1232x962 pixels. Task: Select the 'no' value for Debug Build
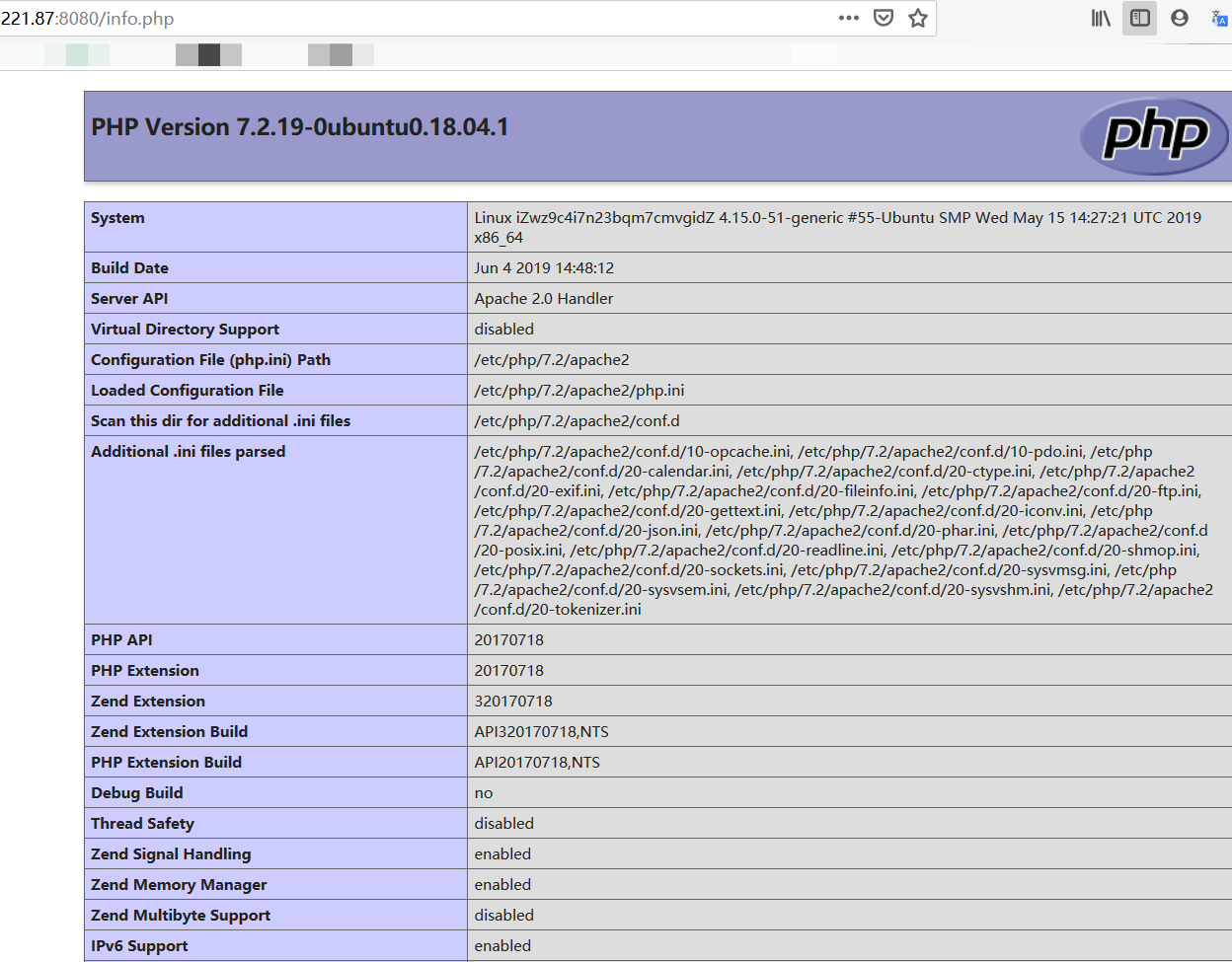[x=484, y=793]
